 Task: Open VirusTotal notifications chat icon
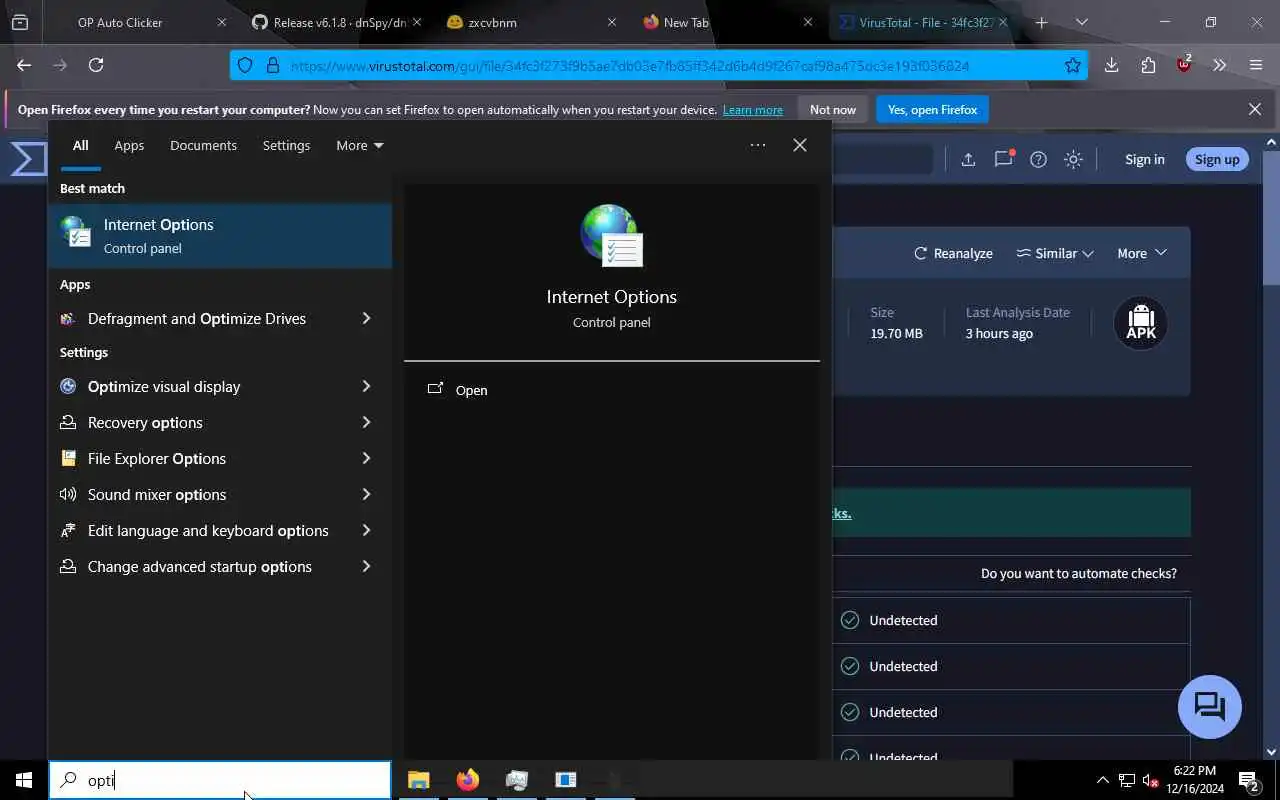[1004, 159]
